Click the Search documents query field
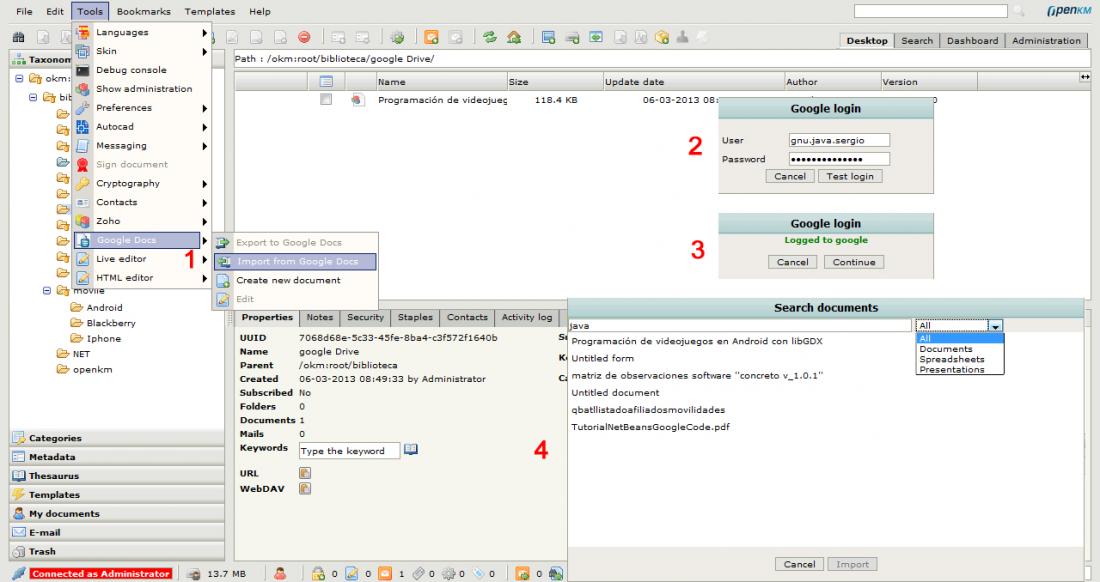The width and height of the screenshot is (1100, 582). (739, 325)
